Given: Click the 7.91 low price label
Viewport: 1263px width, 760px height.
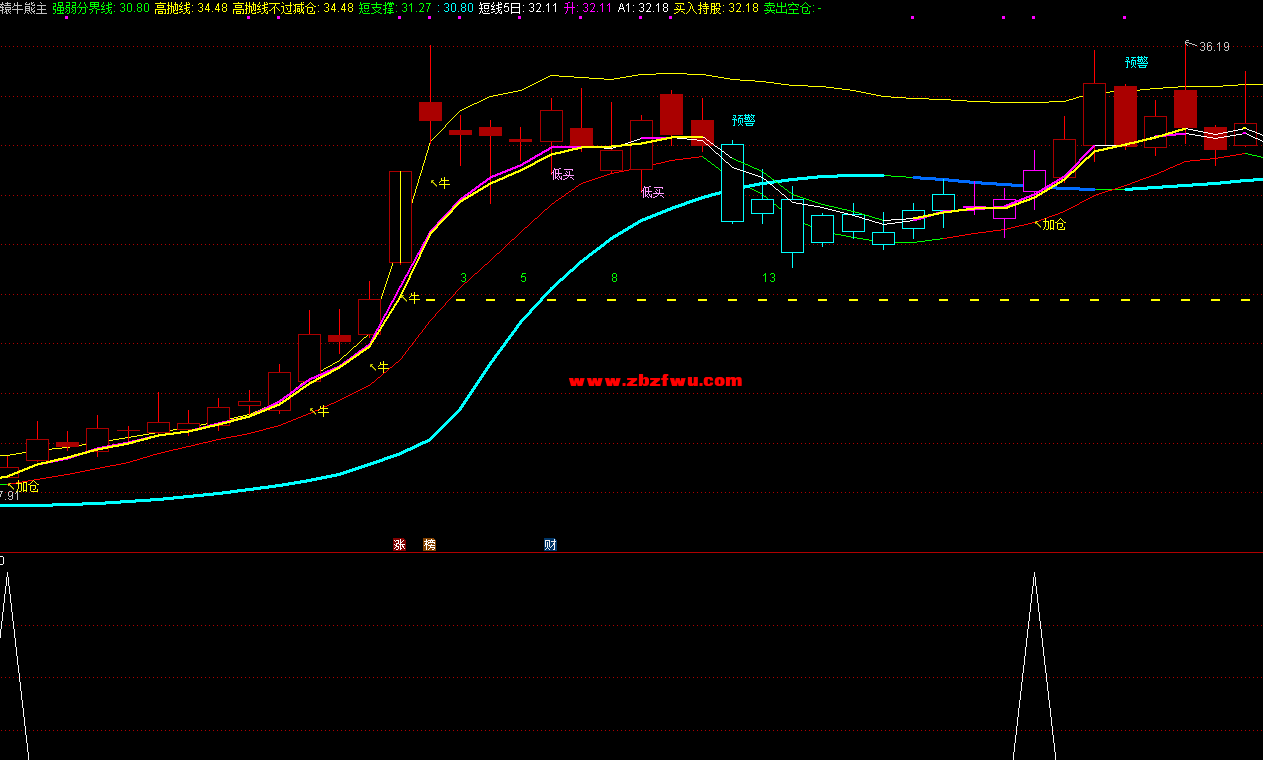Looking at the screenshot, I should pyautogui.click(x=9, y=496).
